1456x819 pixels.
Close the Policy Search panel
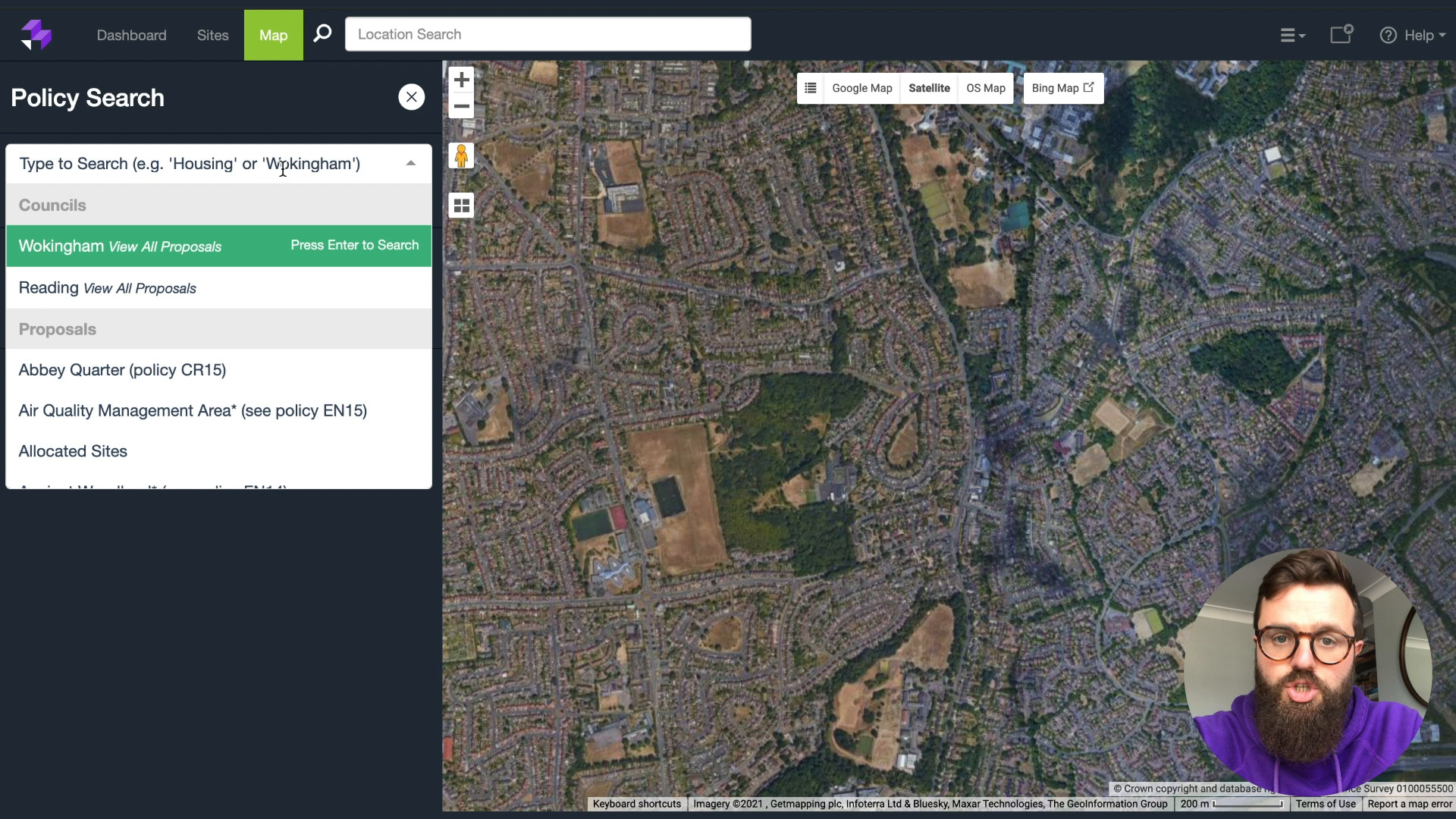pos(411,97)
